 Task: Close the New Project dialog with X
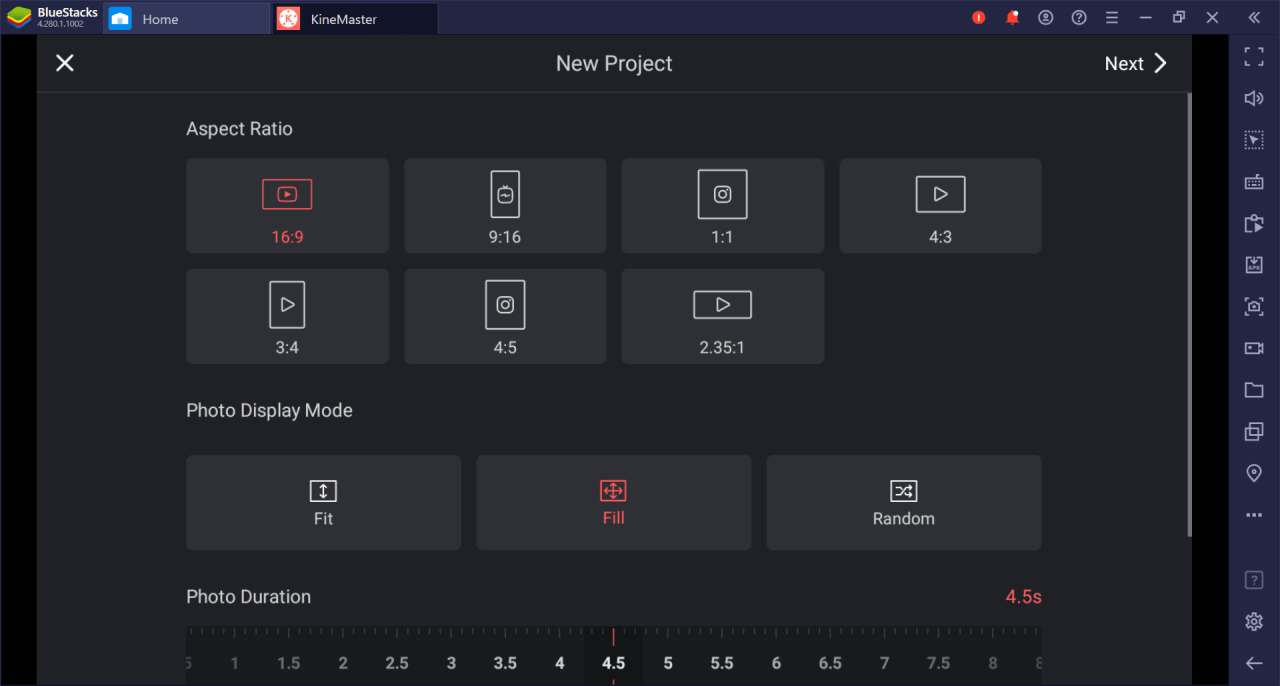(x=65, y=63)
